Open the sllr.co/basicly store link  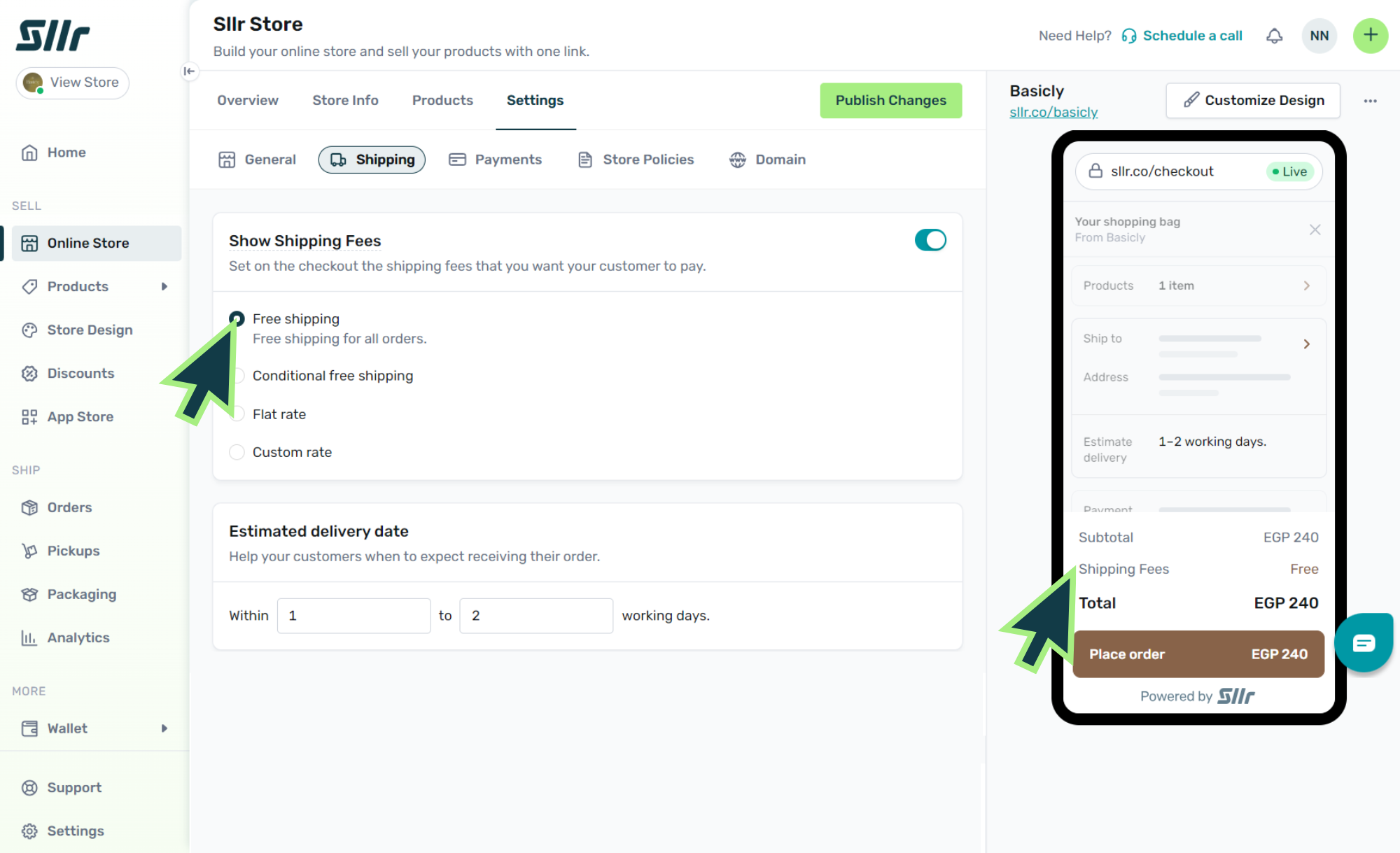[1053, 112]
